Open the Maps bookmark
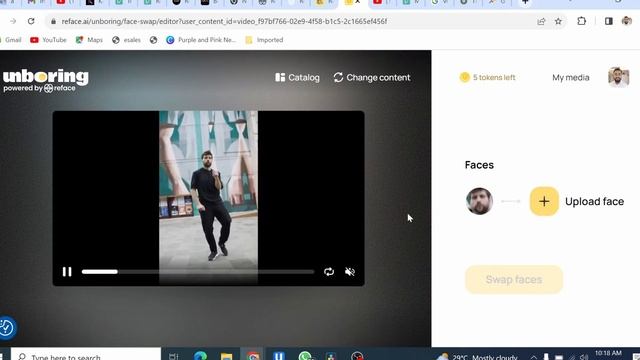This screenshot has width=640, height=360. coord(89,40)
